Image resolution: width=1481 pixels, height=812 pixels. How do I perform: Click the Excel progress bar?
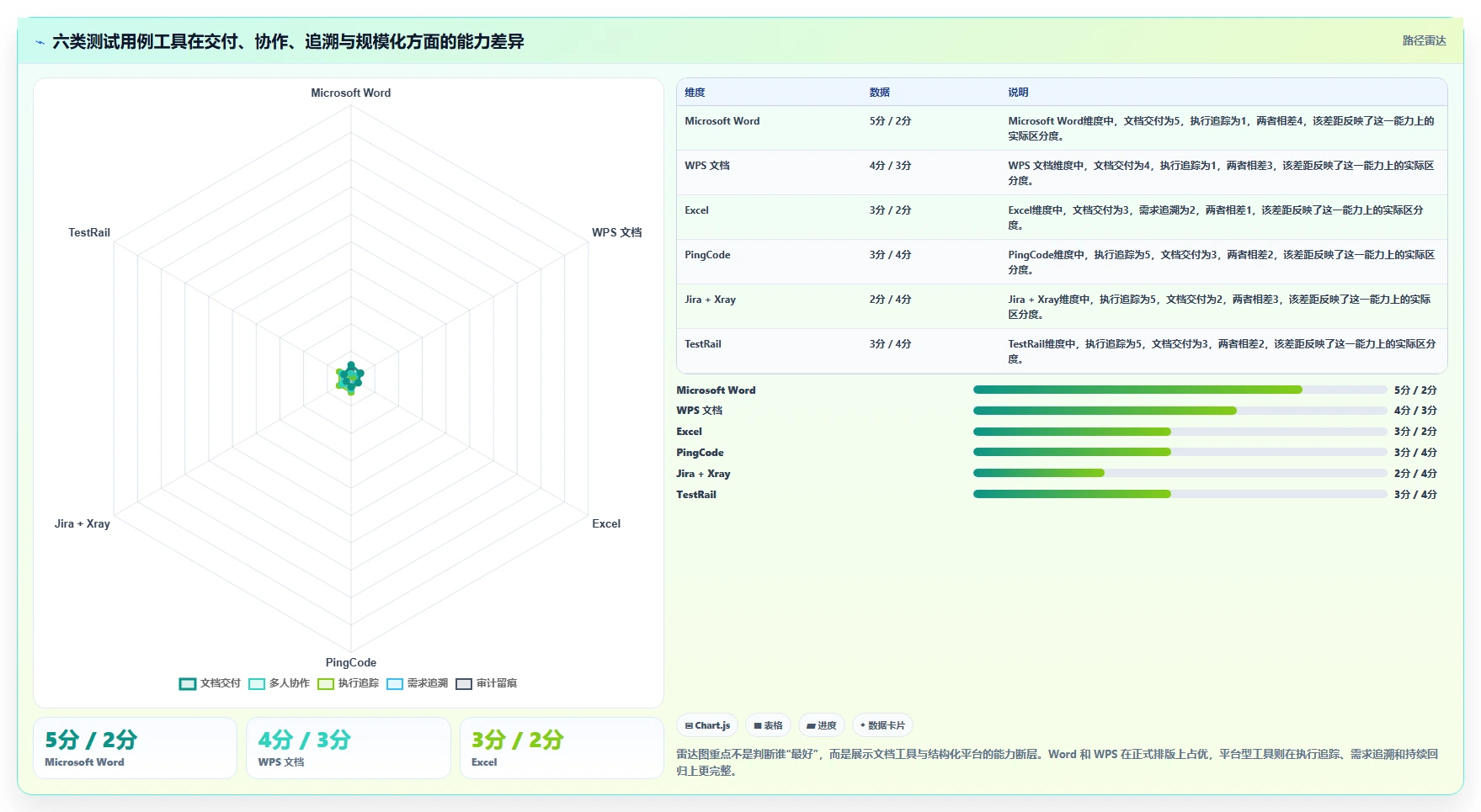[x=1180, y=432]
